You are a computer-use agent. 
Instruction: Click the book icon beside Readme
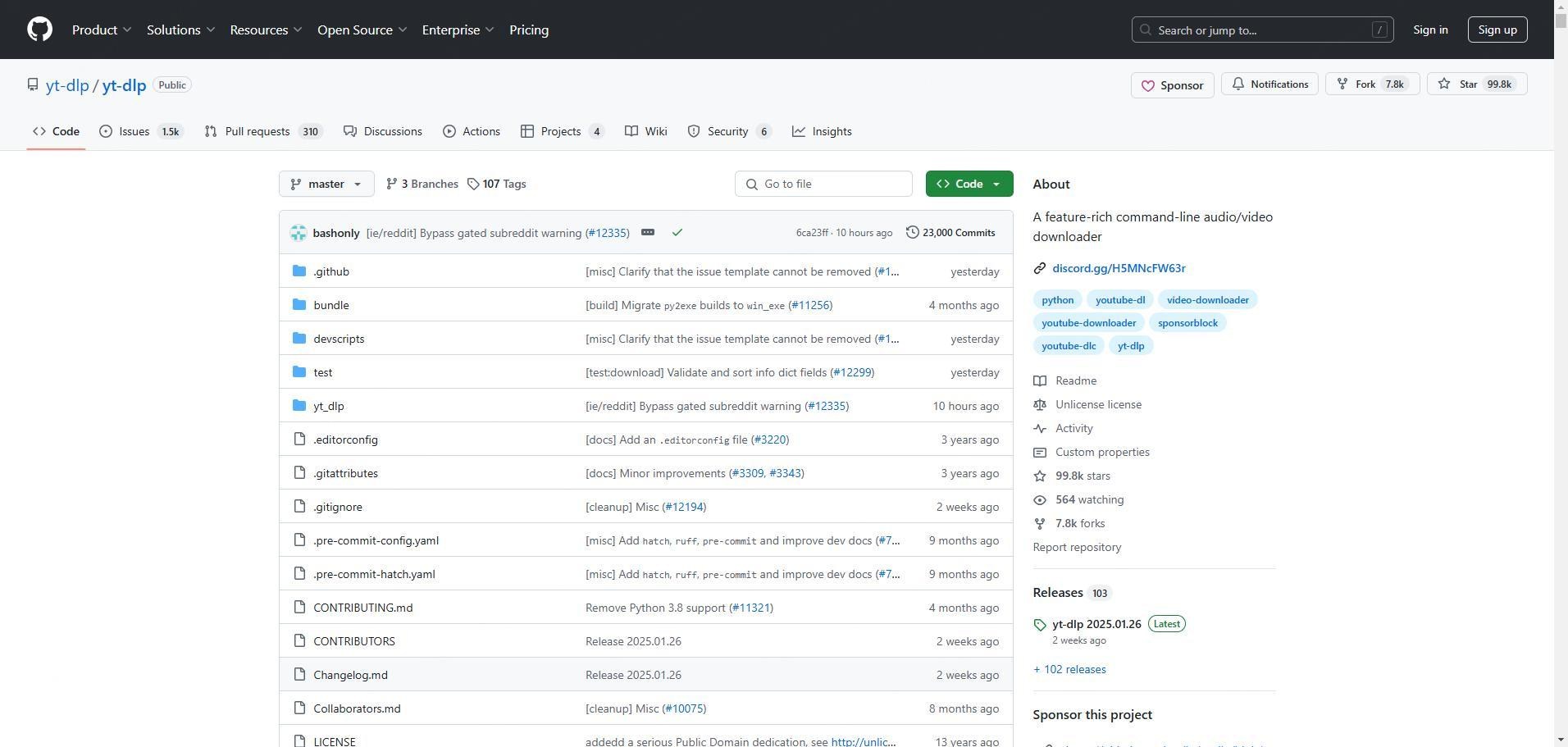1040,380
